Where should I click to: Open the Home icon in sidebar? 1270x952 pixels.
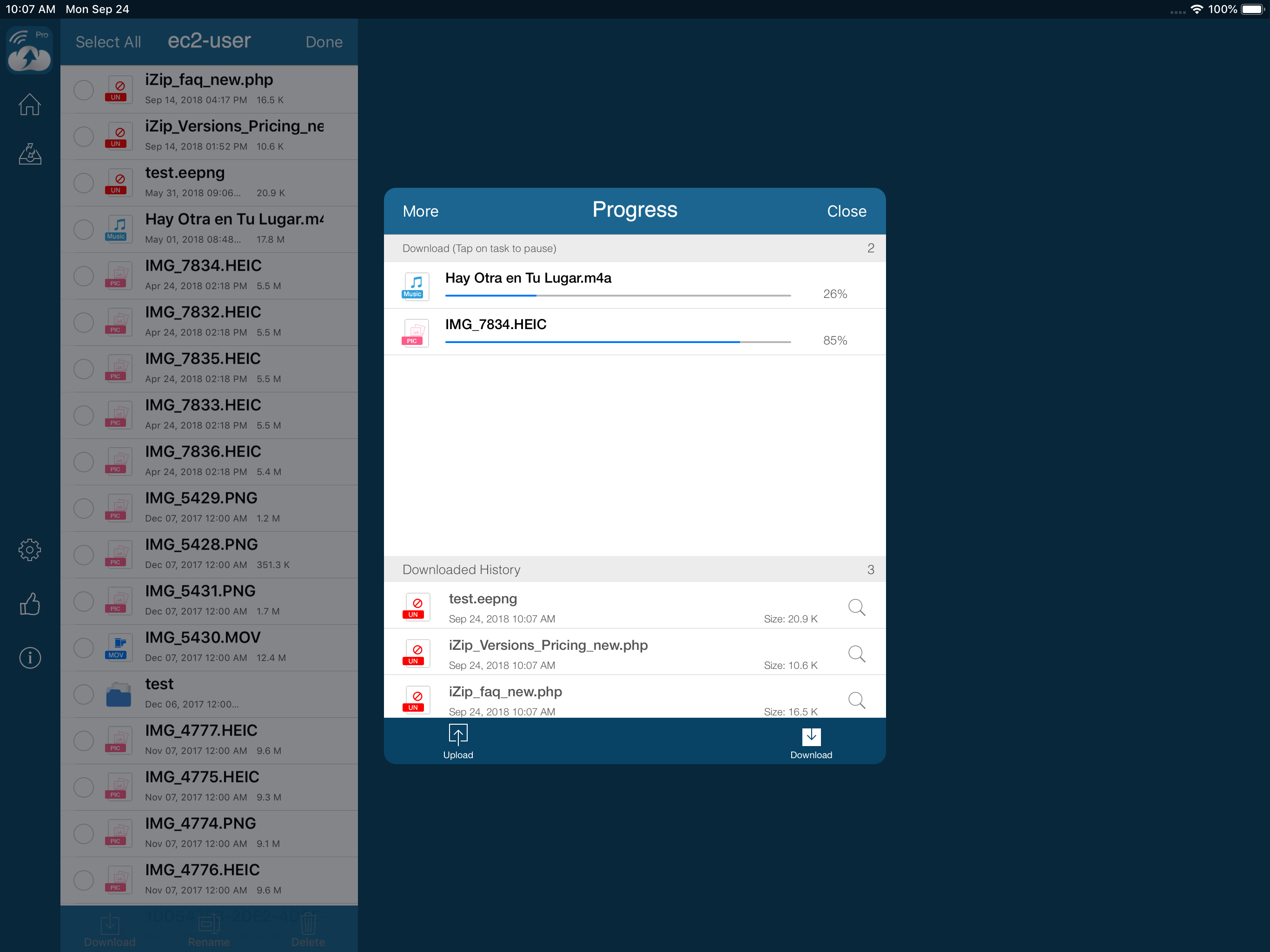[x=29, y=105]
